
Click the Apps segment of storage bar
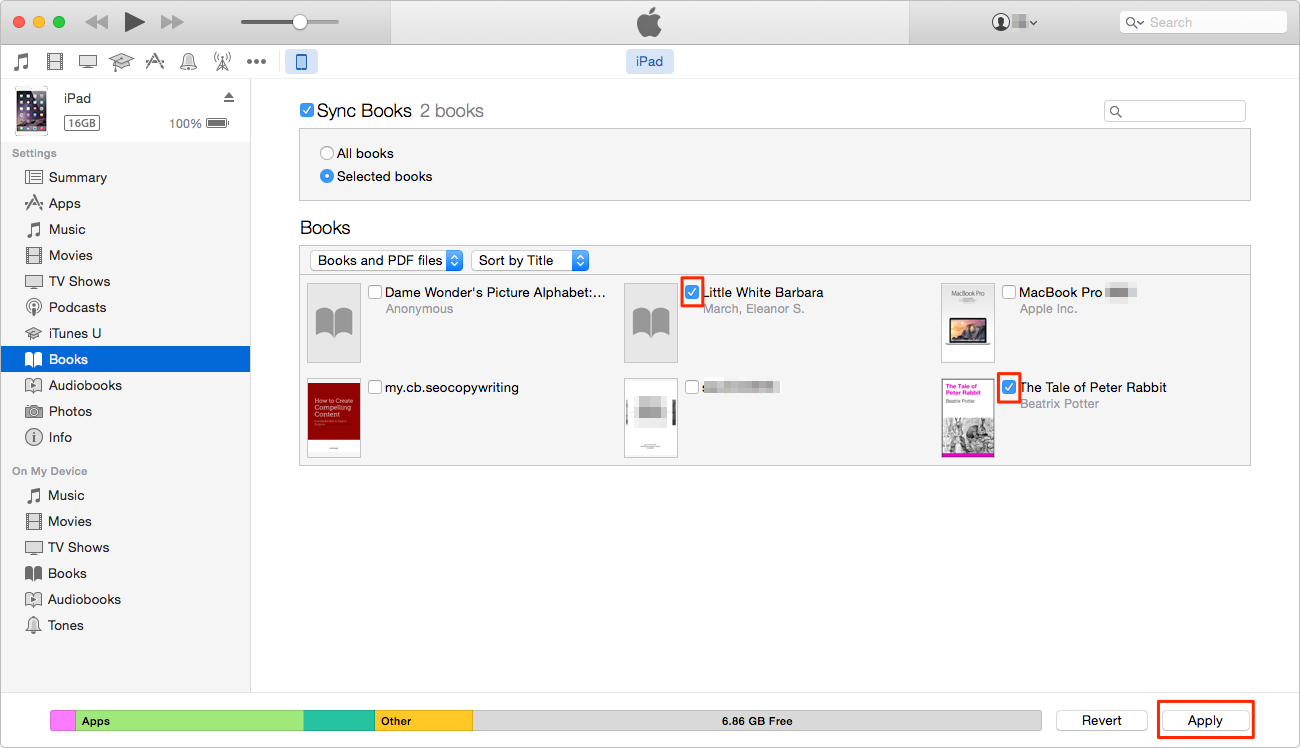(189, 720)
